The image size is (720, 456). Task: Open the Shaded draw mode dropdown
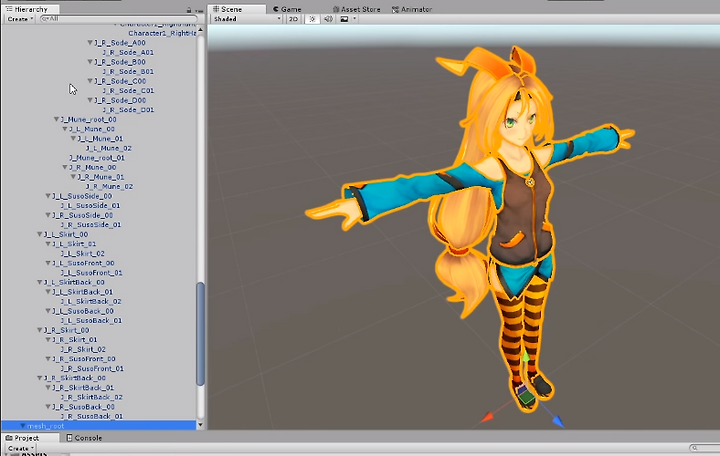point(247,19)
